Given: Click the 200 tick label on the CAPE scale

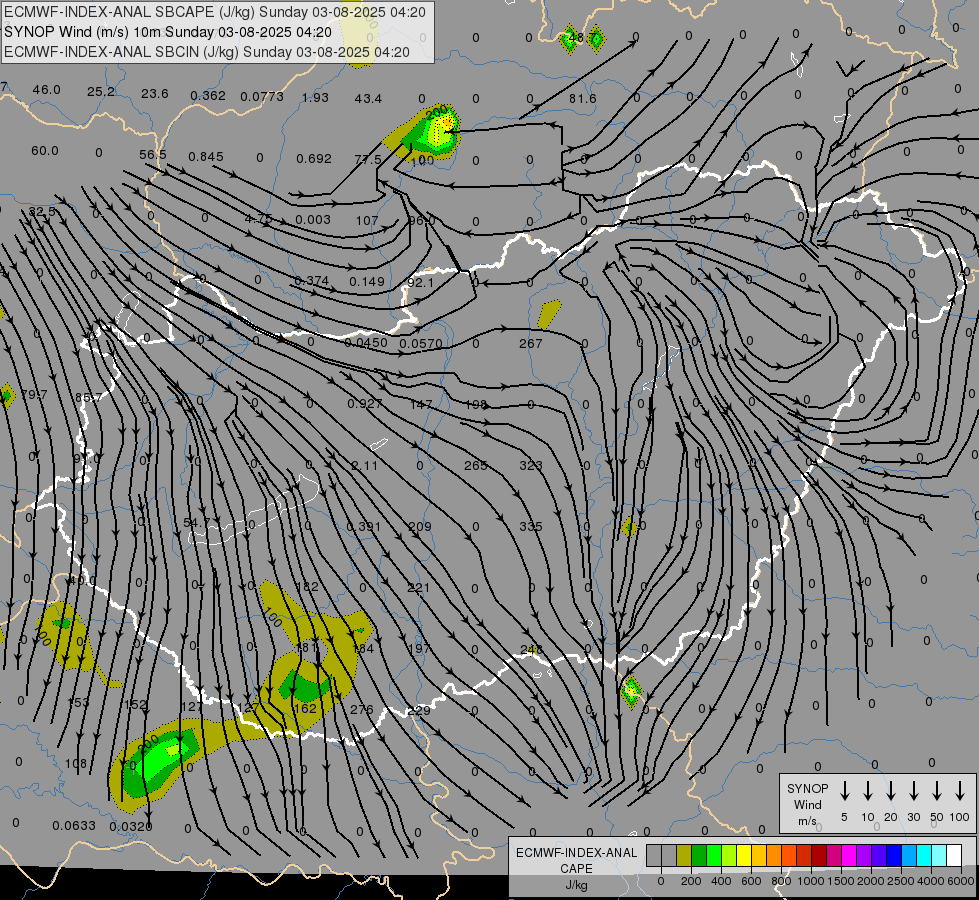Looking at the screenshot, I should [691, 881].
